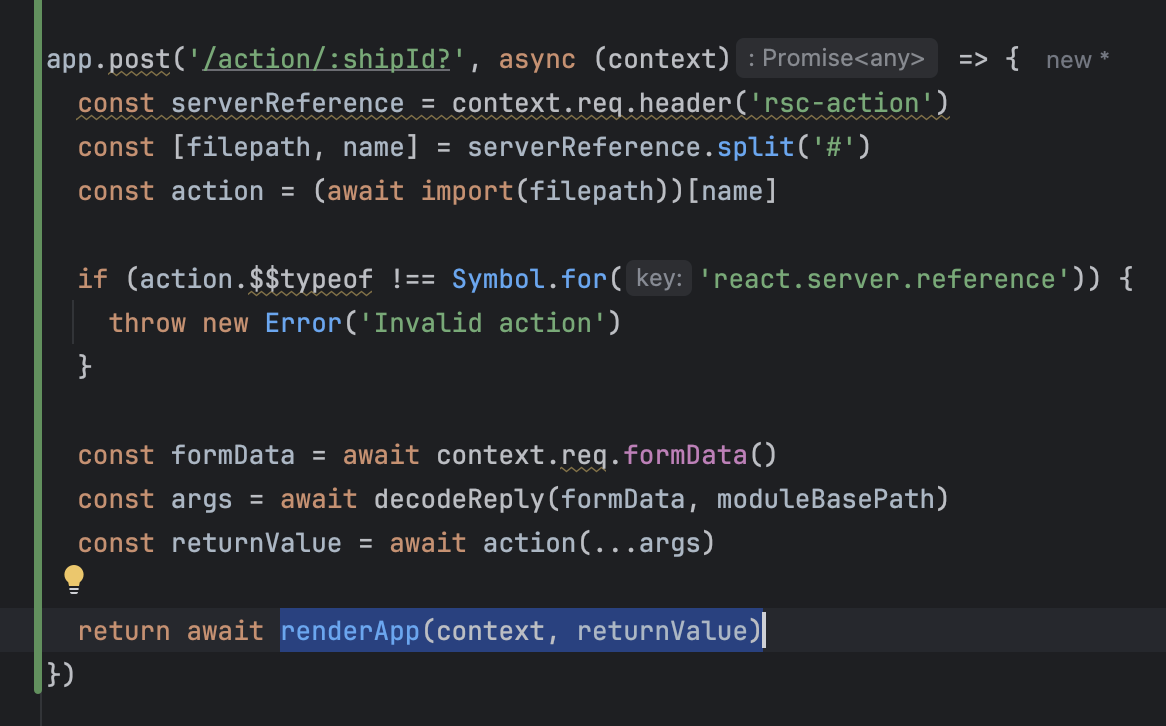Viewport: 1166px width, 726px height.
Task: Click the green change marker in the gutter
Action: pyautogui.click(x=38, y=347)
